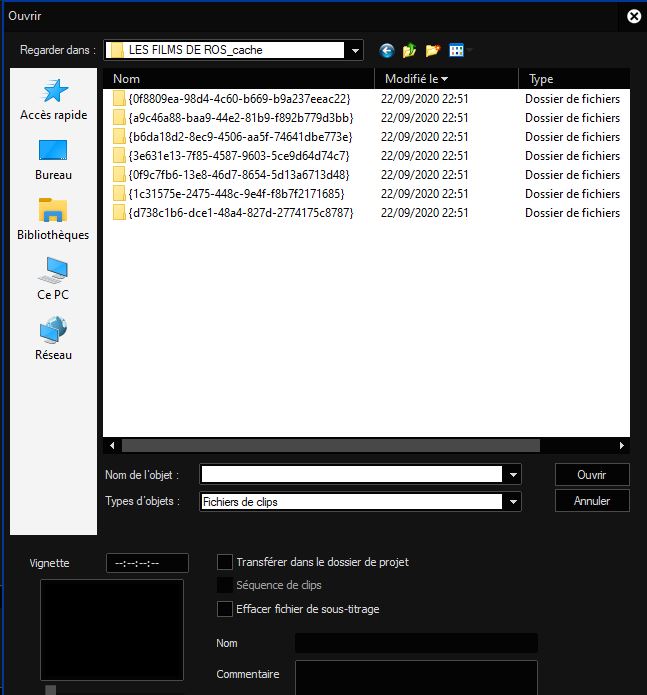The width and height of the screenshot is (647, 695).
Task: Select folder icon of {d738c1b6-dce1-48a4...}
Action: (x=119, y=213)
